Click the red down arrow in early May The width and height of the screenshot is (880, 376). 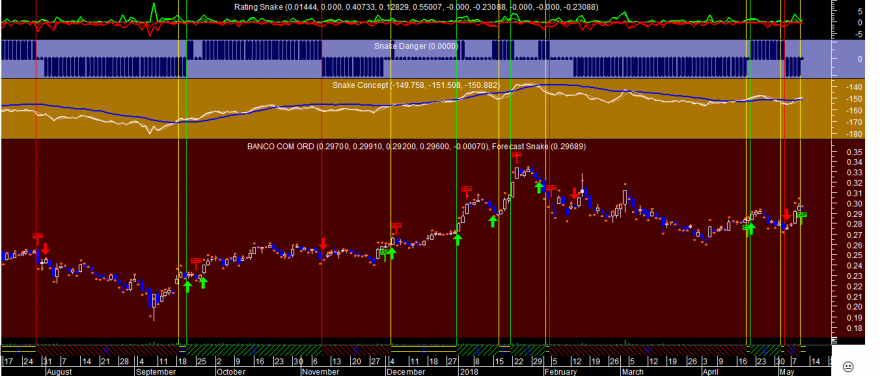[x=786, y=214]
